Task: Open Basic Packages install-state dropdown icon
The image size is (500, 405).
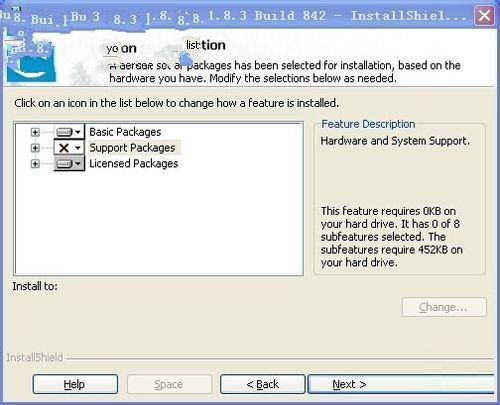Action: pyautogui.click(x=69, y=132)
